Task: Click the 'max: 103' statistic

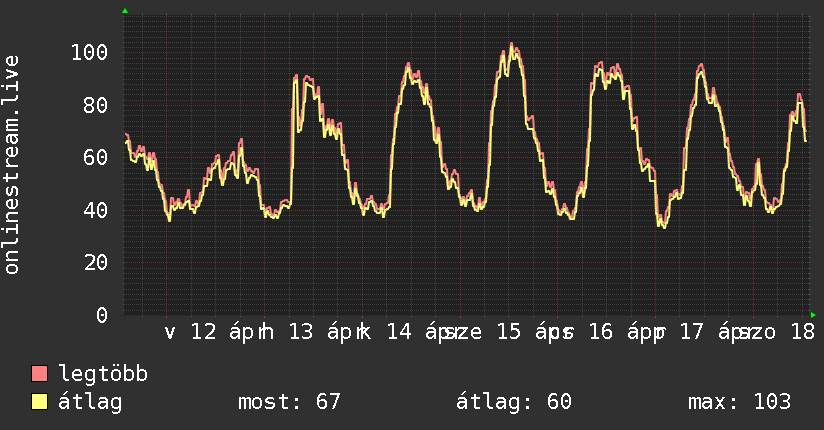Action: coord(739,402)
